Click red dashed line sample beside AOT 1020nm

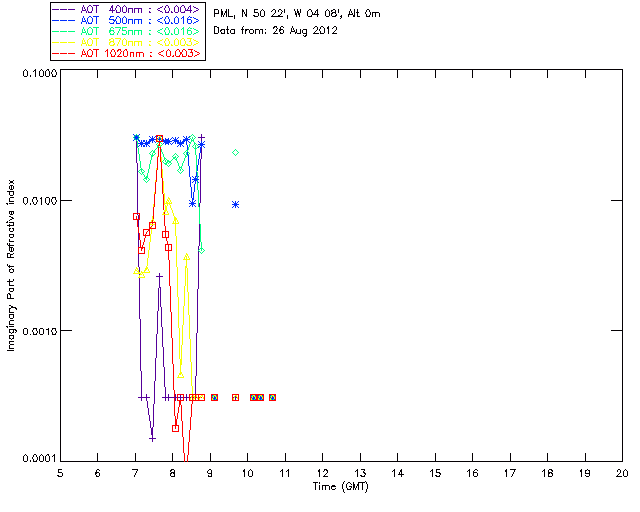(x=64, y=53)
